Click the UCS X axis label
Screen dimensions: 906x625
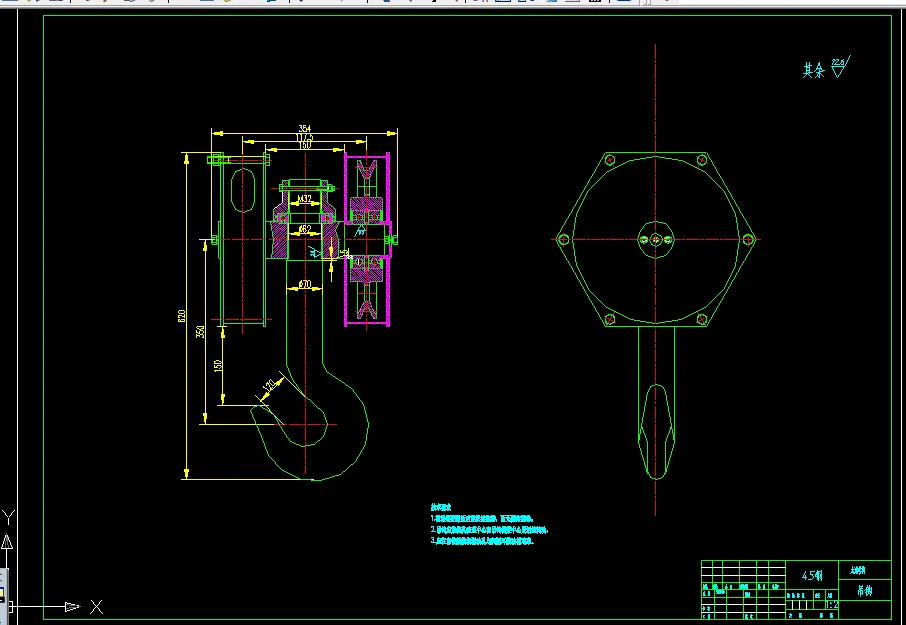tap(96, 607)
